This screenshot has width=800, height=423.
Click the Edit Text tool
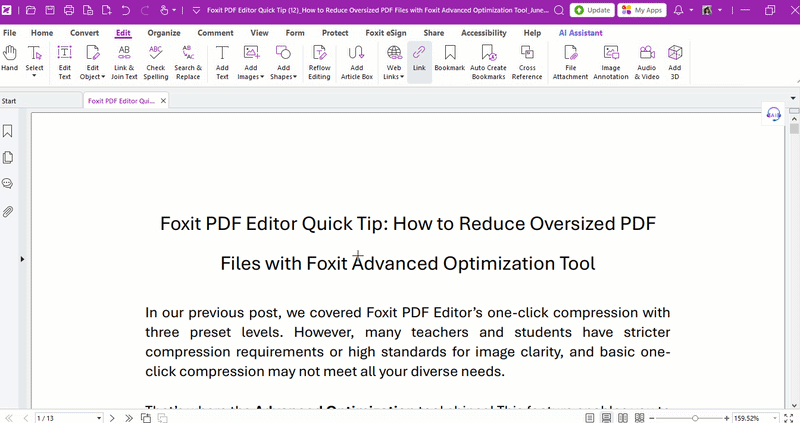point(64,62)
